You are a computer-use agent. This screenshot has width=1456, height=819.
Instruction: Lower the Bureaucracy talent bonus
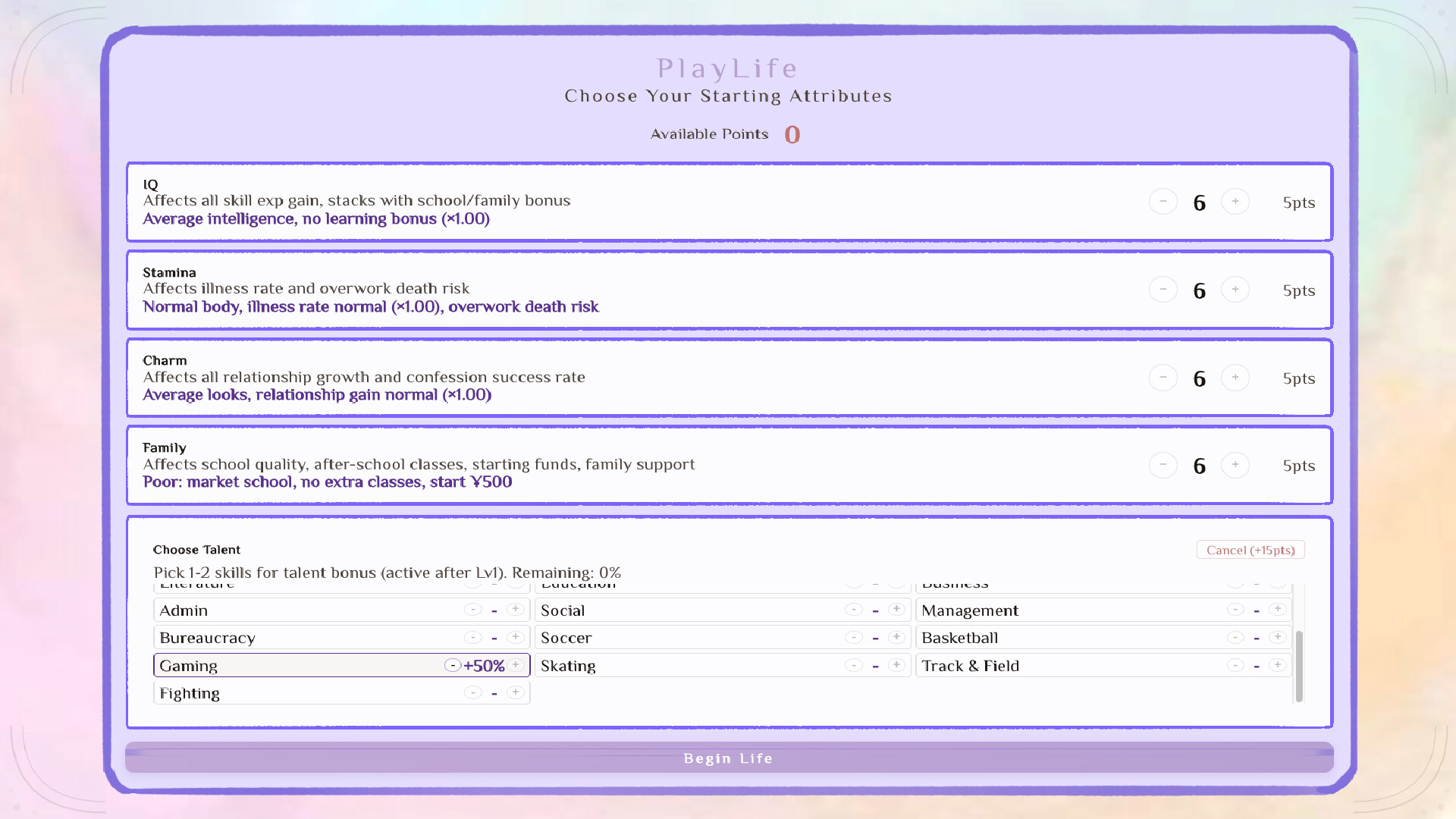tap(473, 638)
